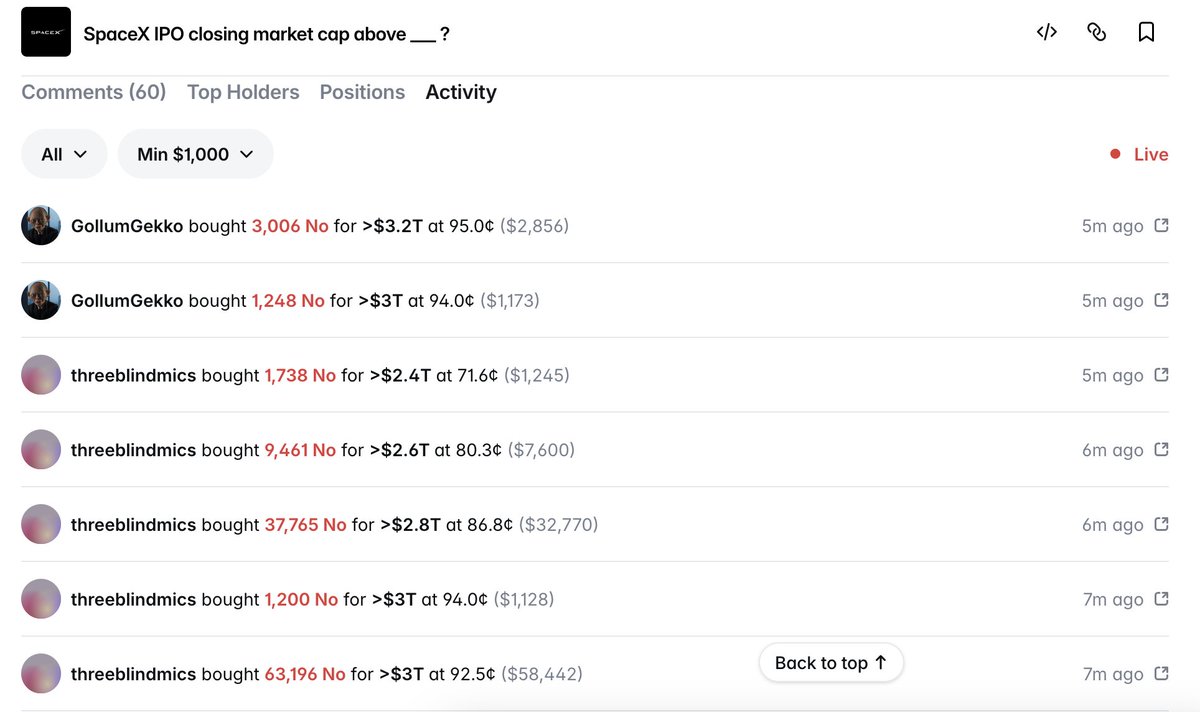Switch to Top Holders tab
The height and width of the screenshot is (712, 1200).
(x=243, y=92)
